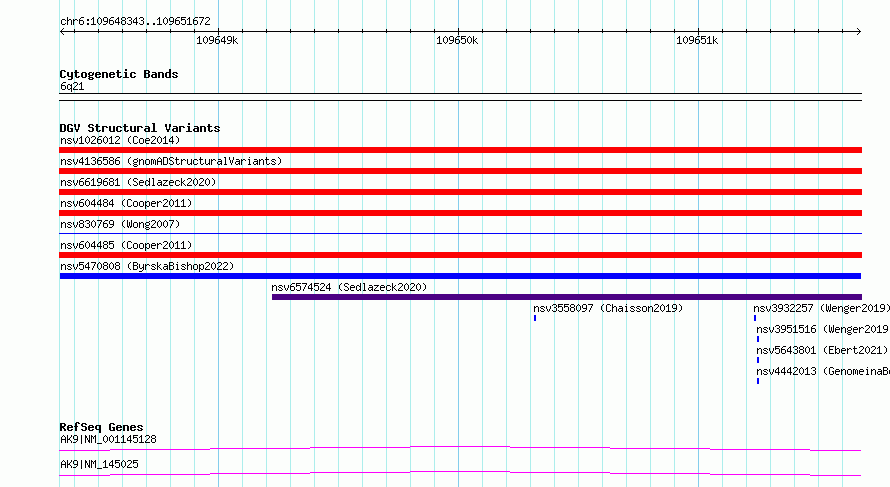Click the red bar under nsv6619681
The width and height of the screenshot is (890, 487).
point(460,192)
